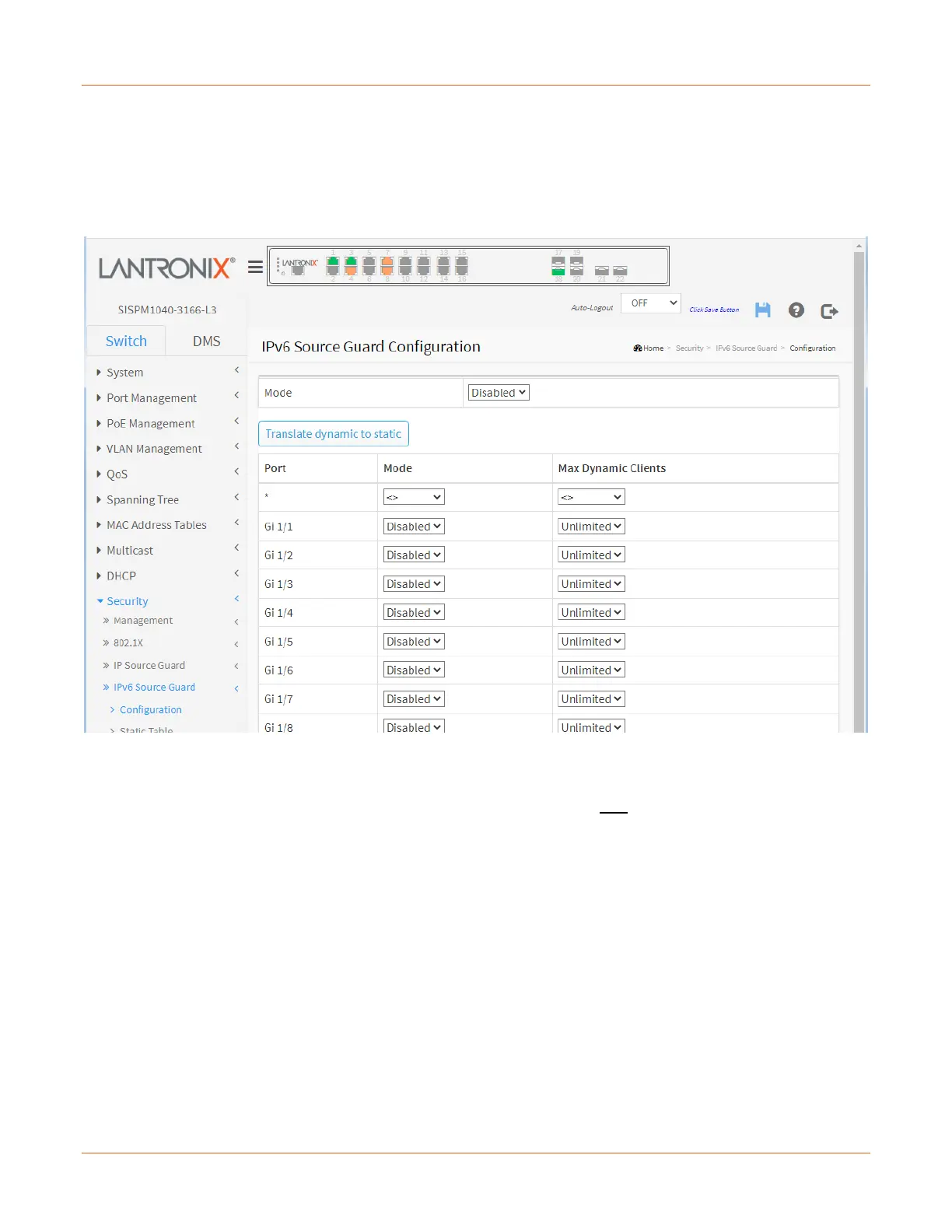This screenshot has width=952, height=1232.
Task: Open the Gi 1/6 Mode dropdown
Action: coord(414,670)
